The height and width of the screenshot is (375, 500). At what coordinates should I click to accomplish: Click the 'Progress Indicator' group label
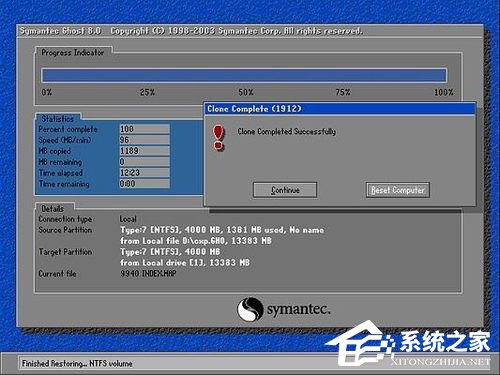[73, 52]
